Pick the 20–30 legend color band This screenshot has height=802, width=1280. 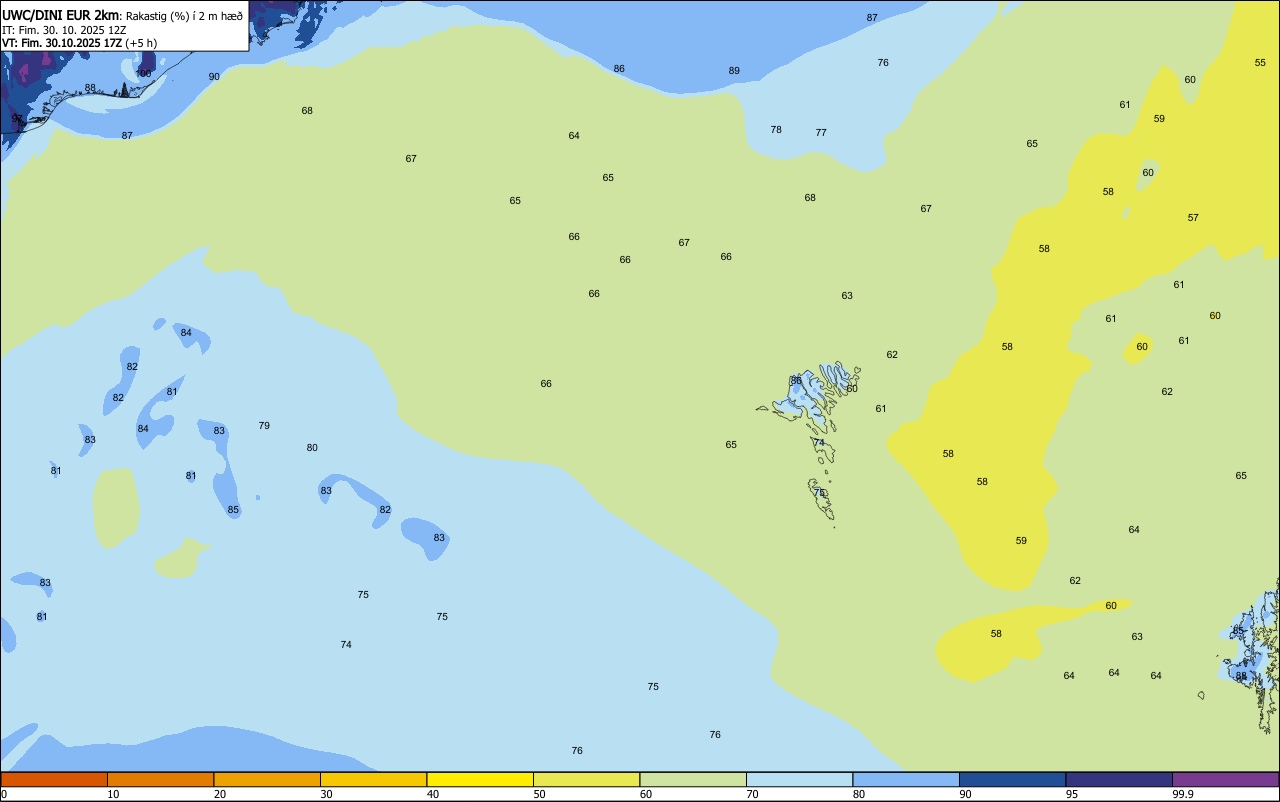coord(267,779)
